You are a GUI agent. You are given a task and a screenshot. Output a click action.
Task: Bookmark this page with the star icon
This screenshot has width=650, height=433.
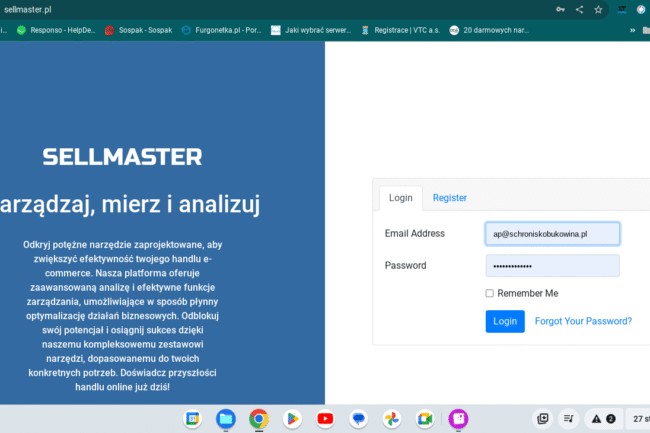click(x=598, y=10)
